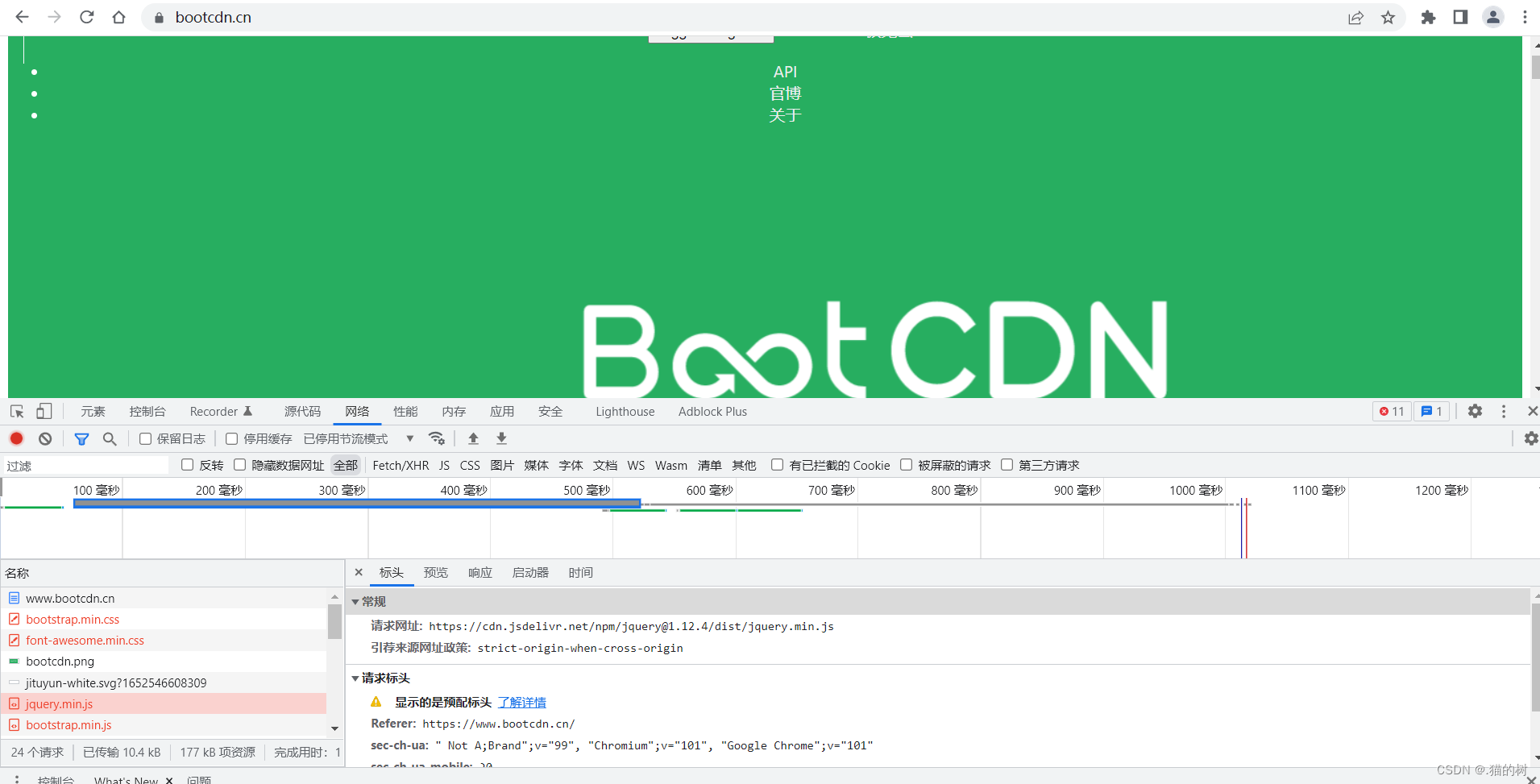Image resolution: width=1540 pixels, height=784 pixels.
Task: Clear the network log
Action: [x=45, y=438]
